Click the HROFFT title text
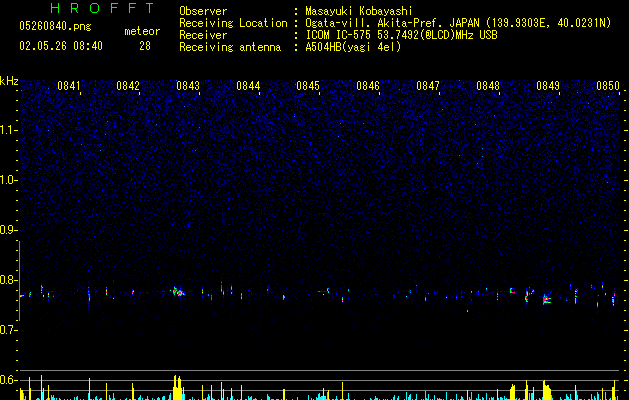 (102, 8)
